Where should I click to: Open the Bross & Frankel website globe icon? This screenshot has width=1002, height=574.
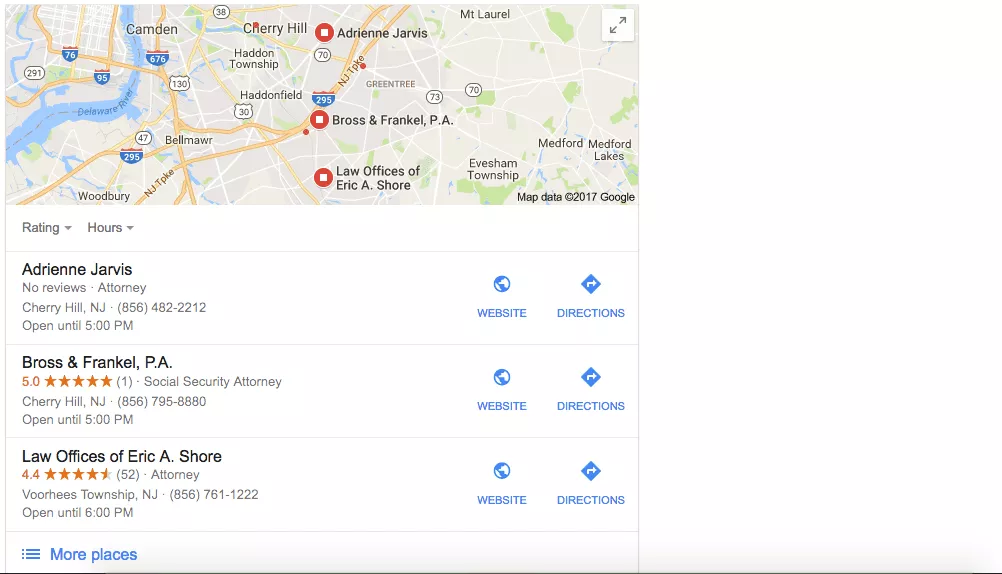pos(502,377)
